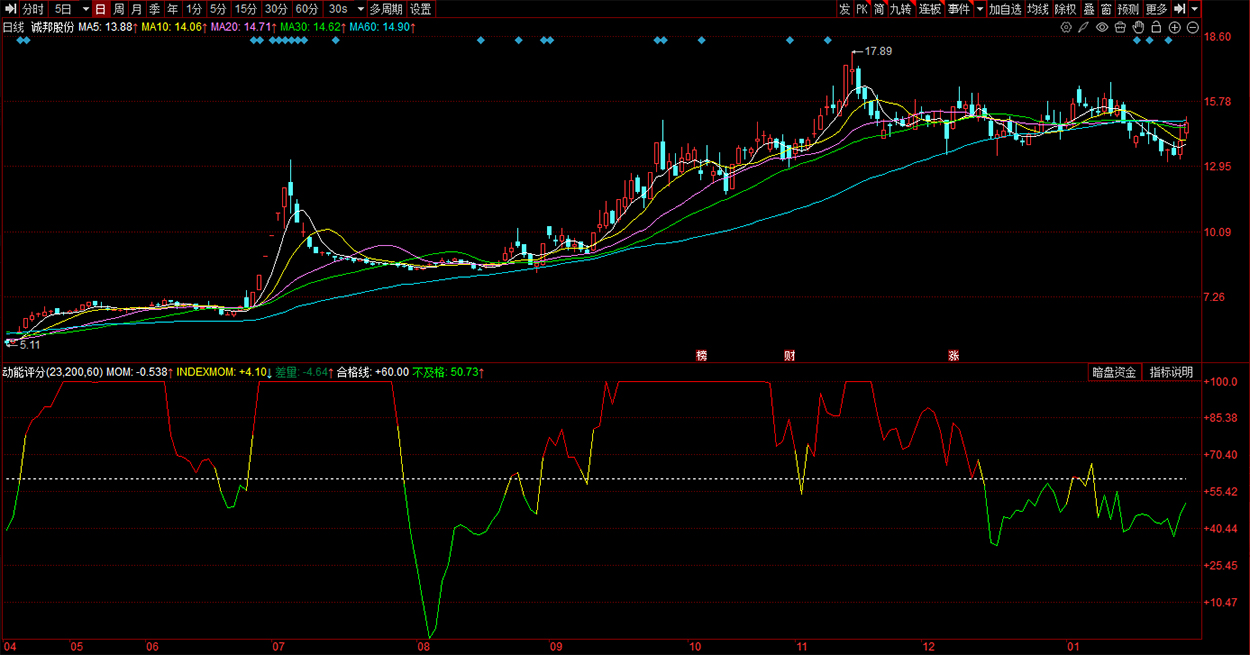Image resolution: width=1250 pixels, height=655 pixels.
Task: Toggle the 除权 adjustment button
Action: 1066,9
